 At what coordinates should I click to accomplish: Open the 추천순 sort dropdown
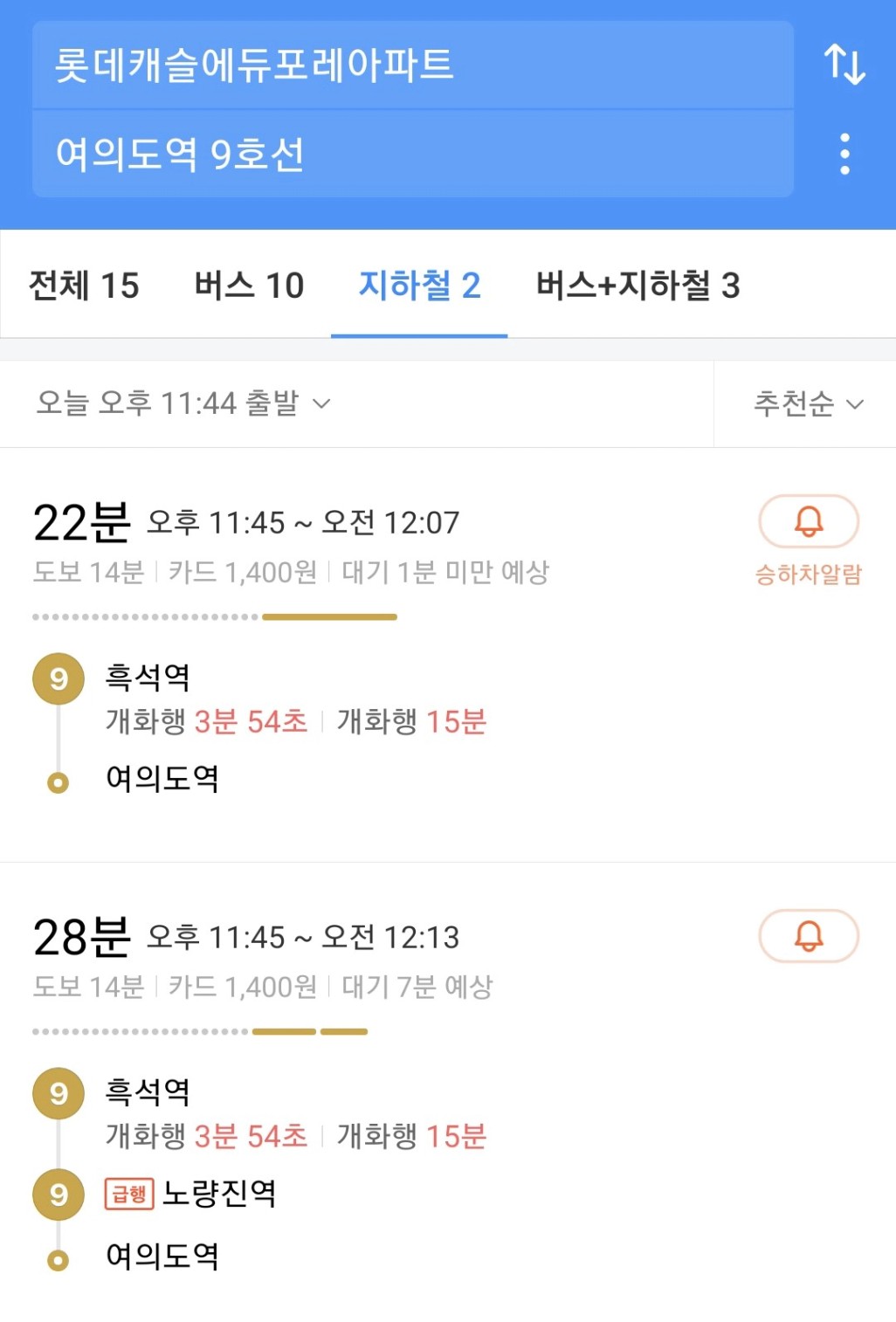pyautogui.click(x=809, y=403)
